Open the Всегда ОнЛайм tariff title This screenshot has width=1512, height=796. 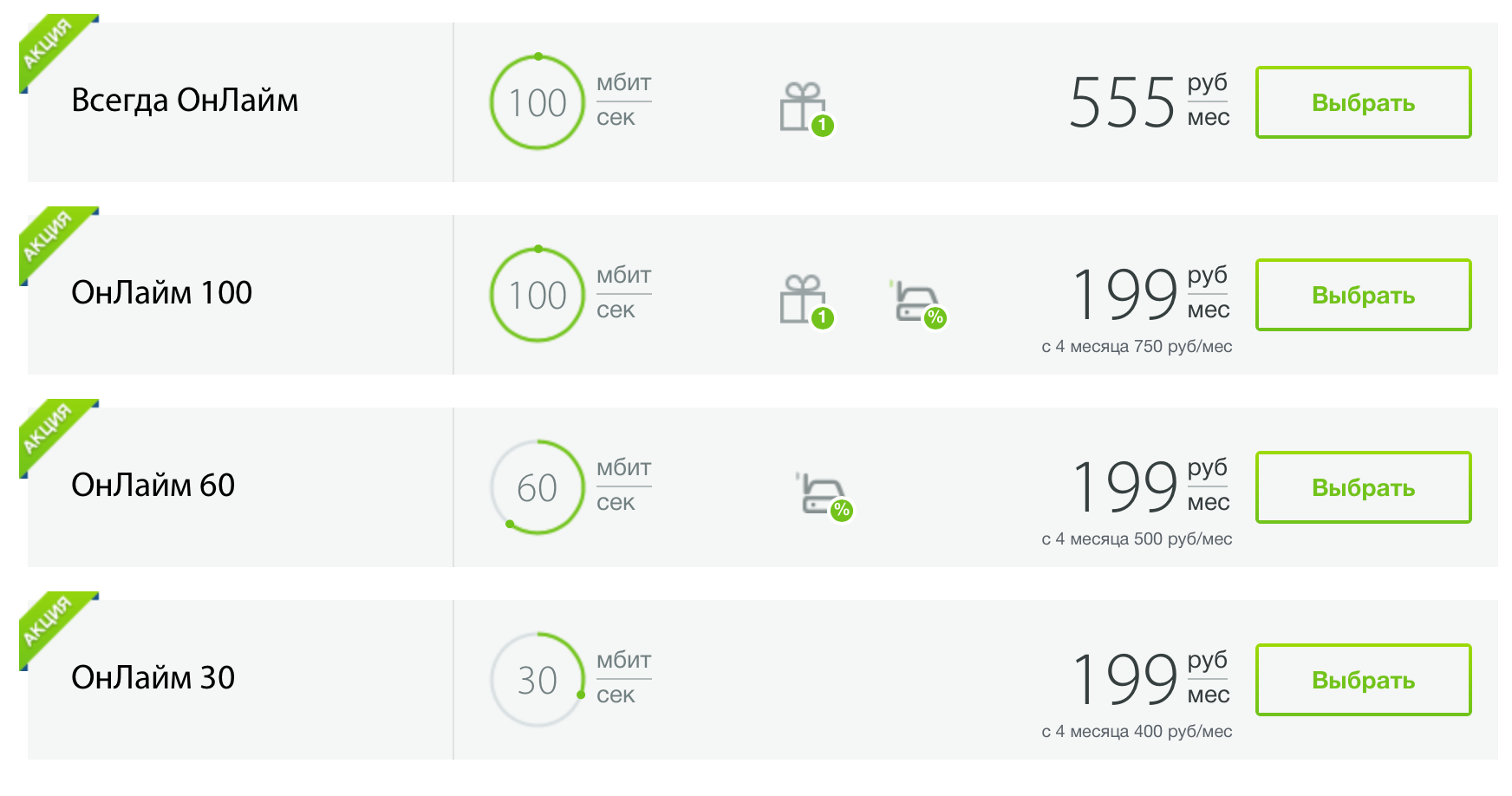[x=185, y=101]
